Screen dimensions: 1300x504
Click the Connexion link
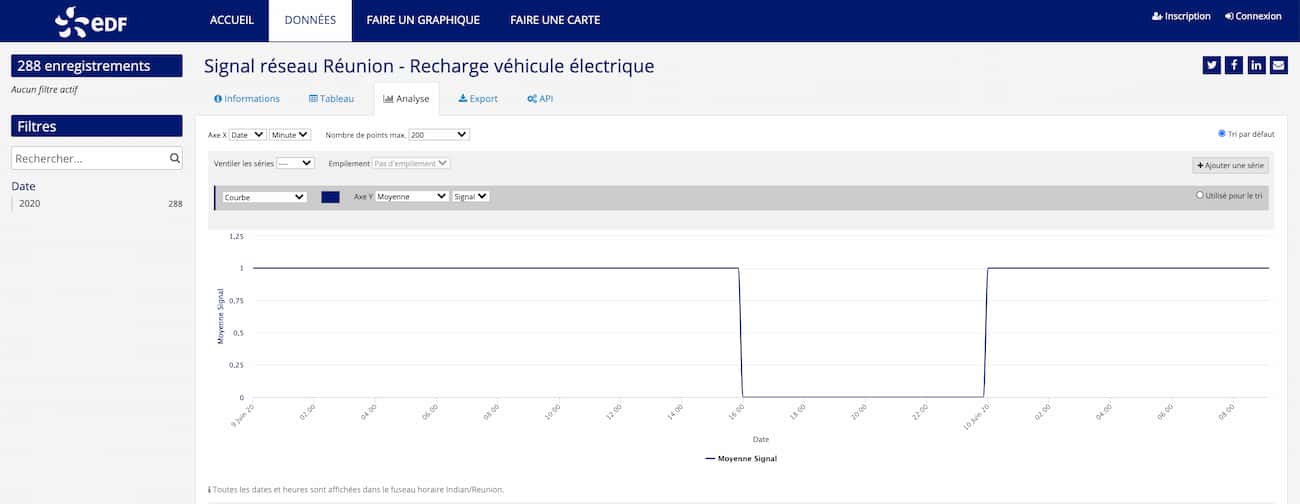pyautogui.click(x=1252, y=16)
